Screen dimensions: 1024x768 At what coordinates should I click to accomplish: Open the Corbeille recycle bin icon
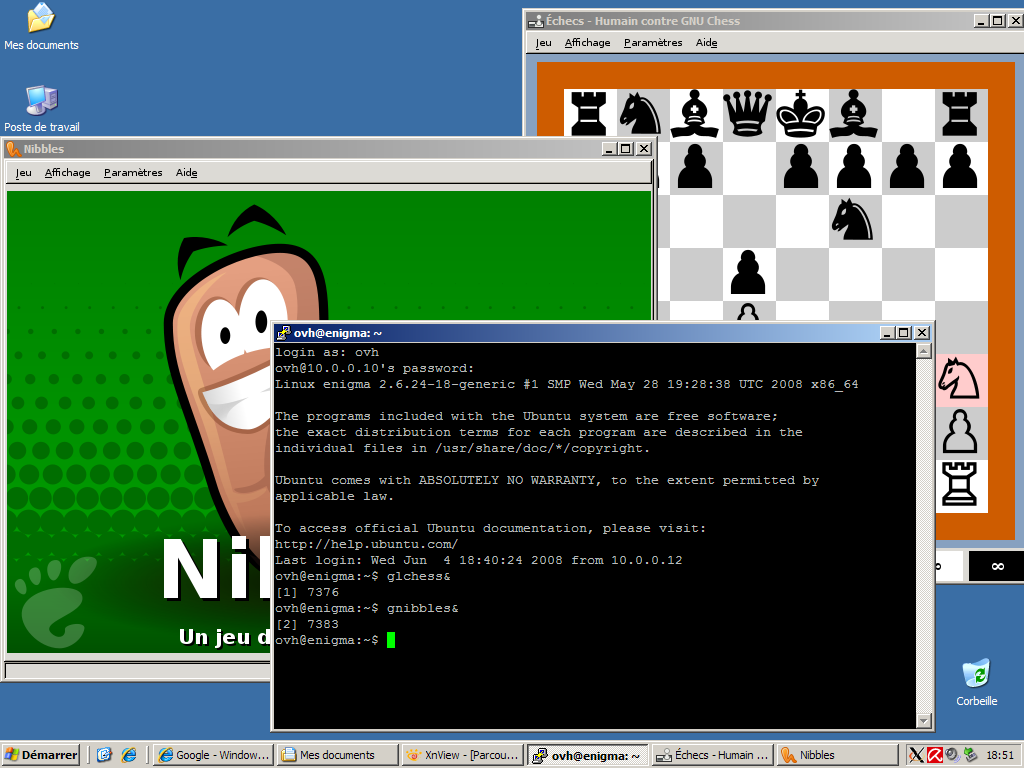(976, 675)
